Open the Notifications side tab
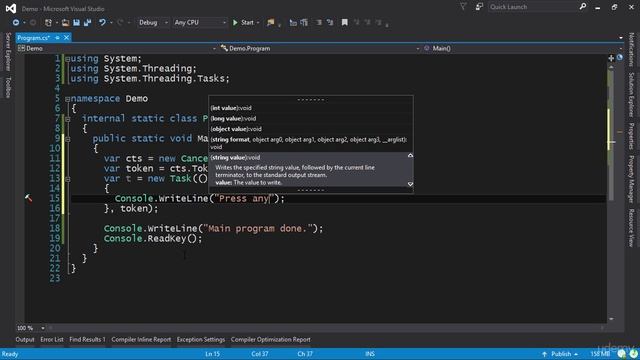Viewport: 640px width, 360px height. pos(631,49)
